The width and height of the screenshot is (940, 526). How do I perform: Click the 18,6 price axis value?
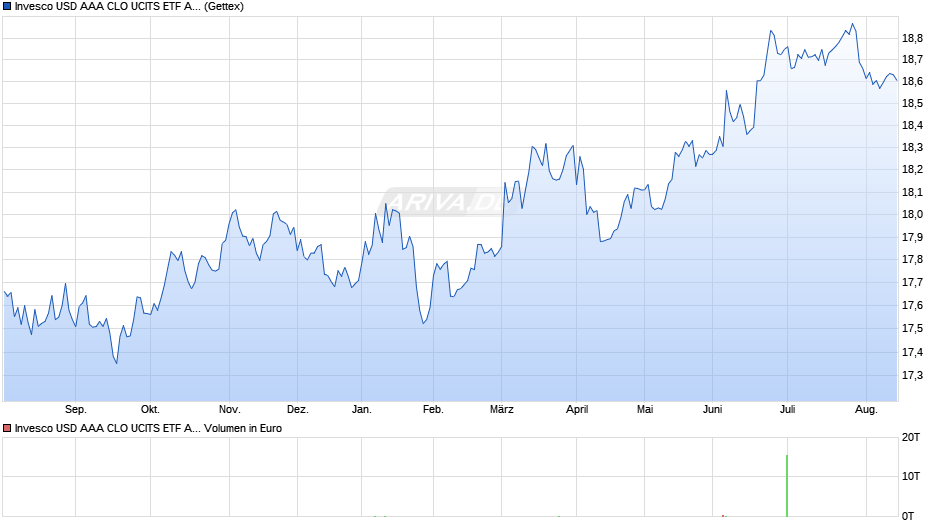[x=912, y=82]
